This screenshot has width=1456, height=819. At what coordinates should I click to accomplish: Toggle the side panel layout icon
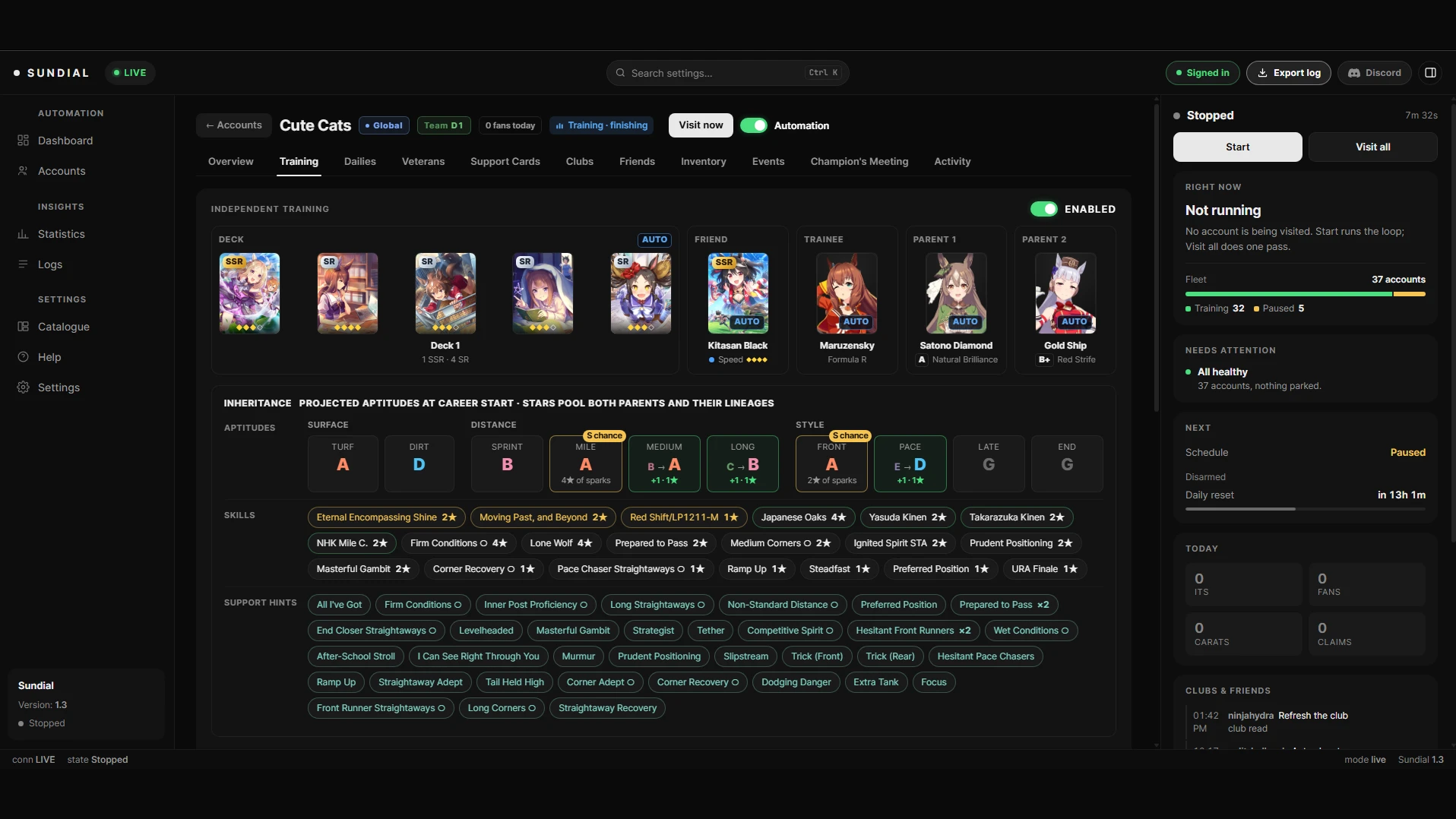(1430, 73)
